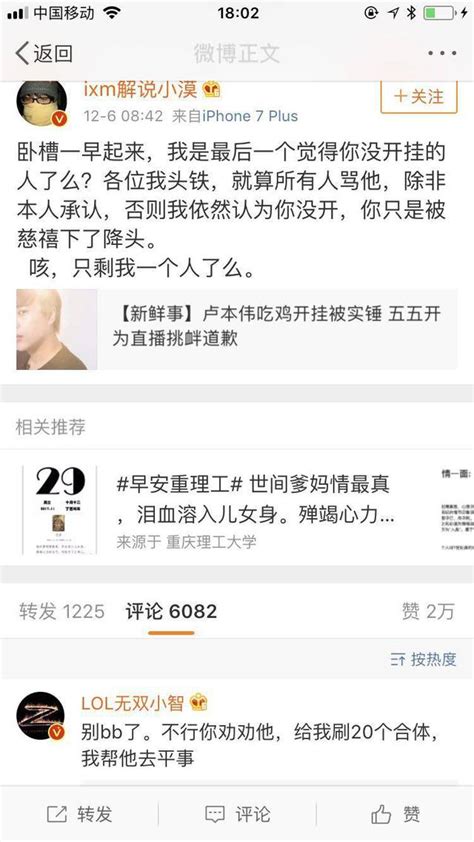Open the 卢本伟吃鸡开挂被实锤 news link card
The image size is (474, 842).
pos(236,330)
